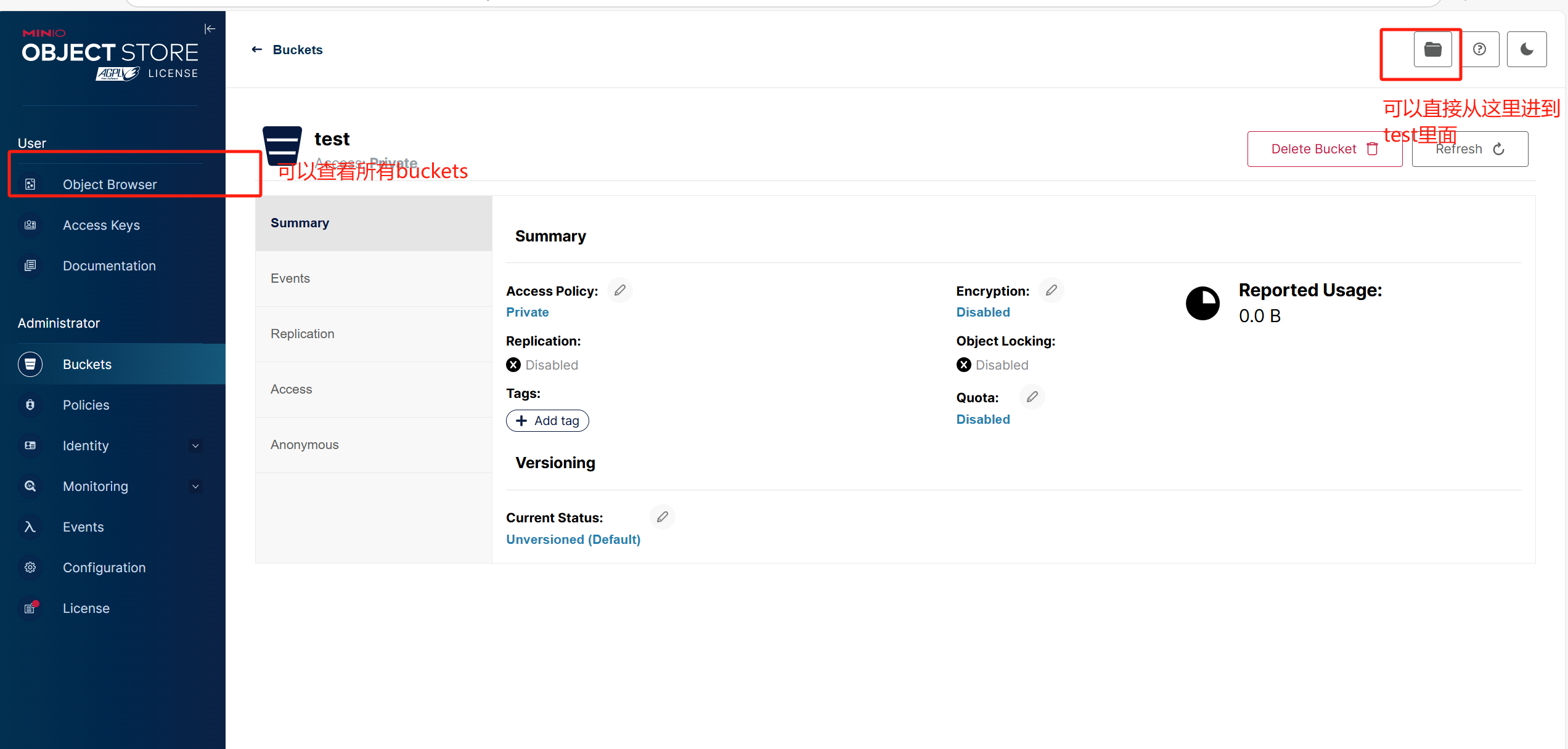Click Add tag button
Viewport: 1568px width, 749px height.
(x=547, y=421)
